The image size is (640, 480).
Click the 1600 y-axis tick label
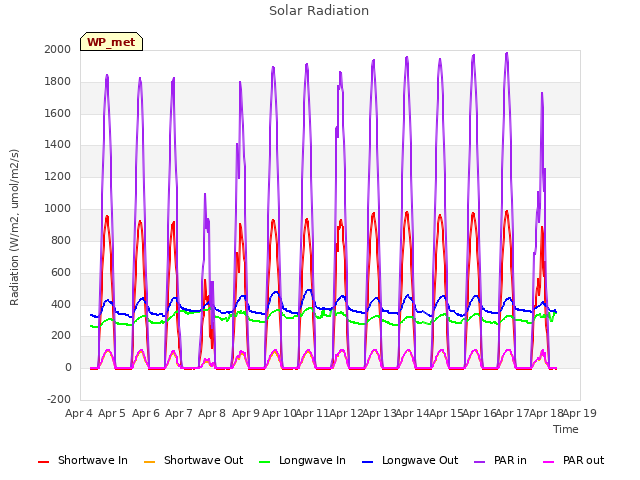click(58, 113)
